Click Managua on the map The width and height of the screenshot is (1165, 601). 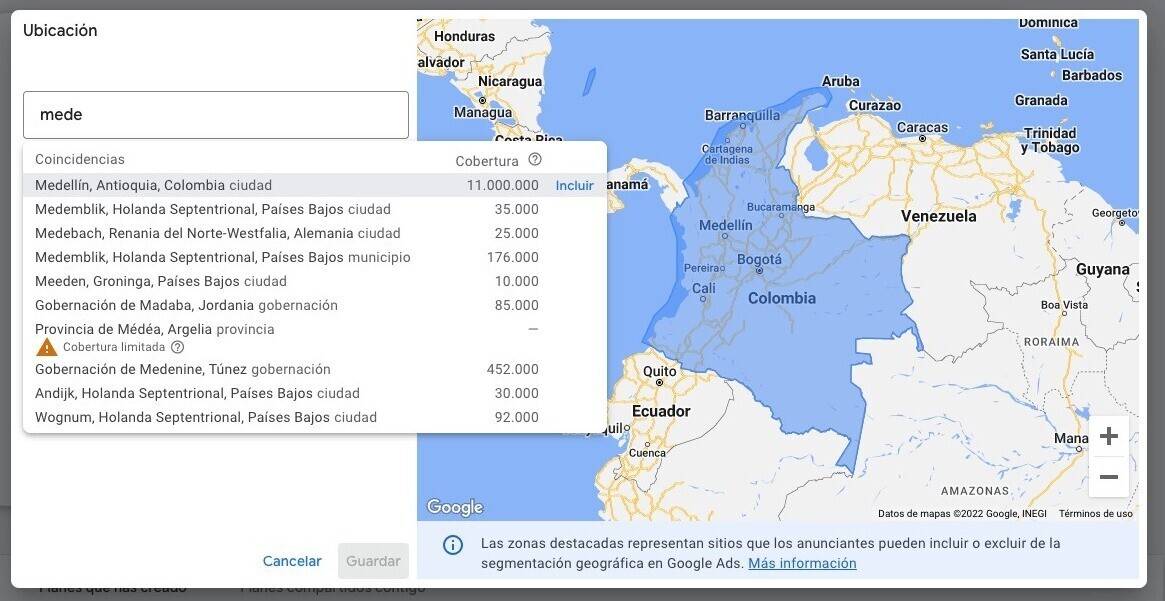[483, 113]
